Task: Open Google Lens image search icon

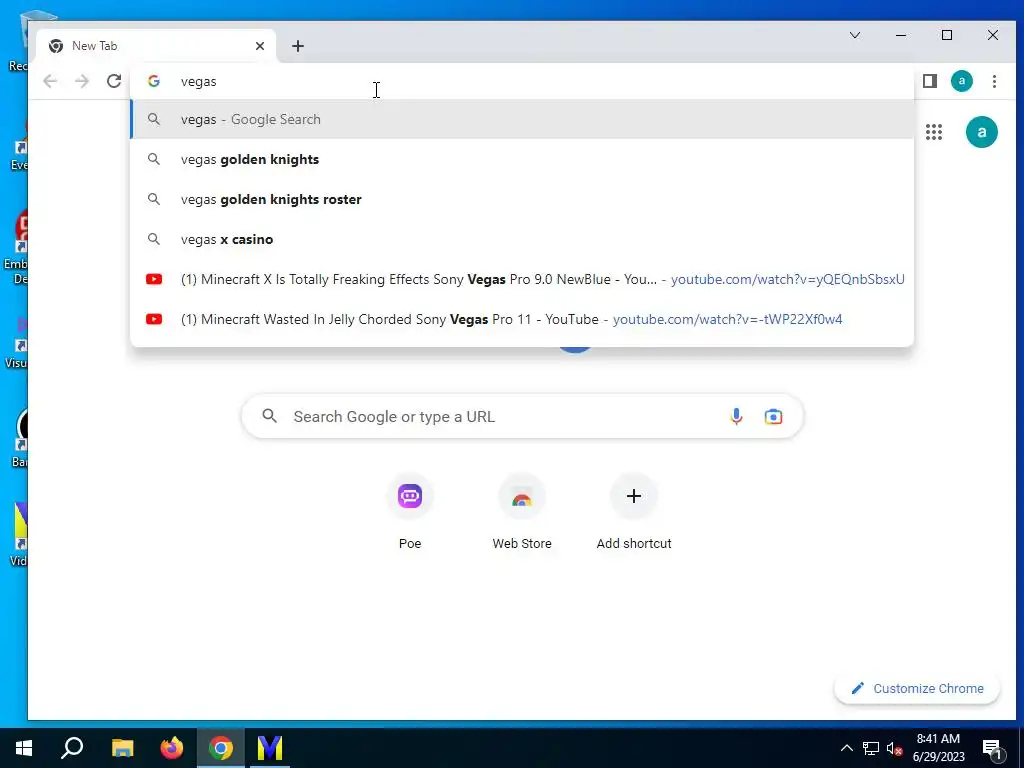Action: (773, 416)
